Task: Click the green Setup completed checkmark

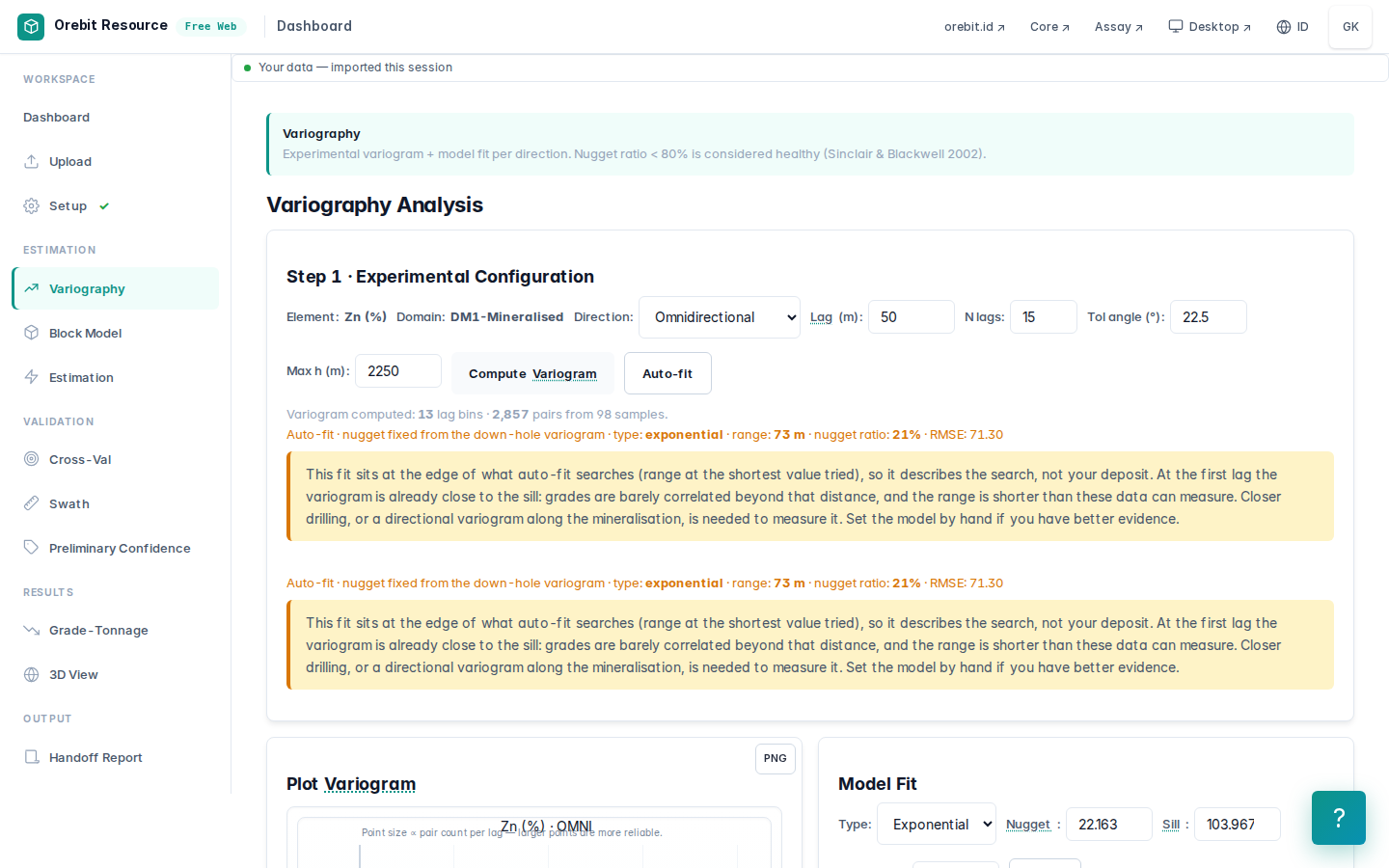Action: coord(104,206)
